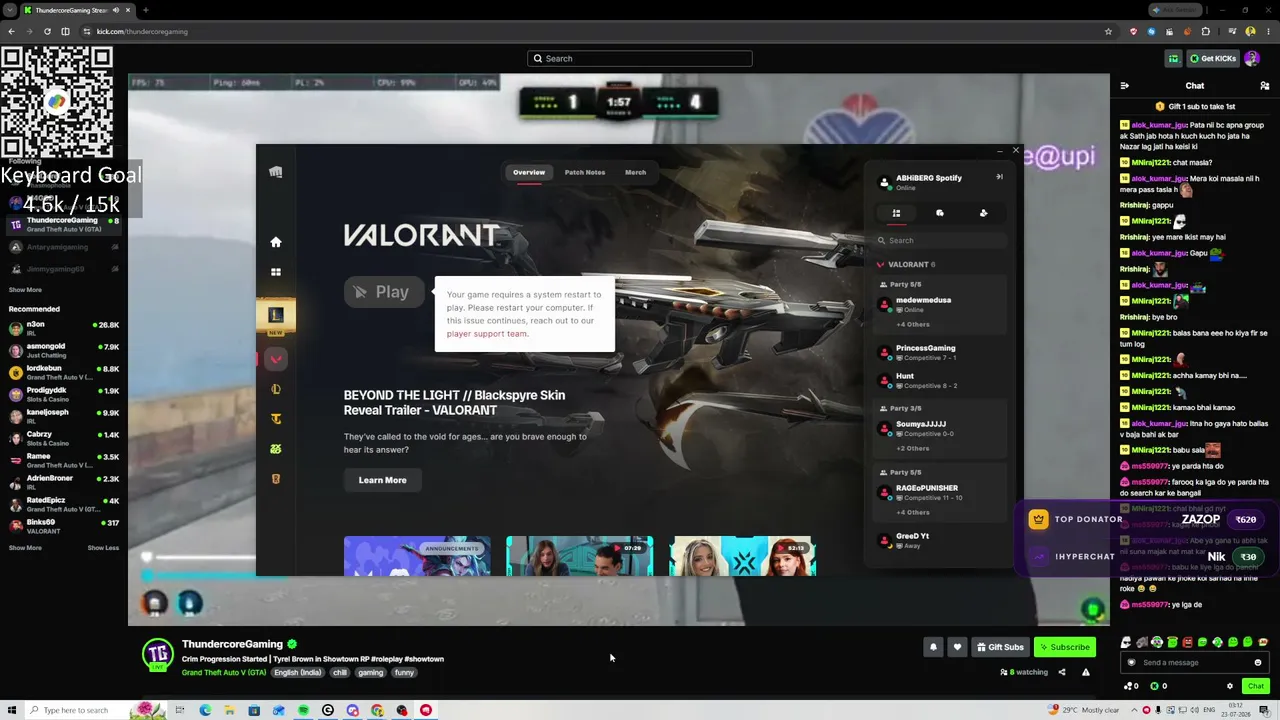Open the Merch tab in Riot Client
Viewport: 1280px width, 720px height.
click(635, 172)
